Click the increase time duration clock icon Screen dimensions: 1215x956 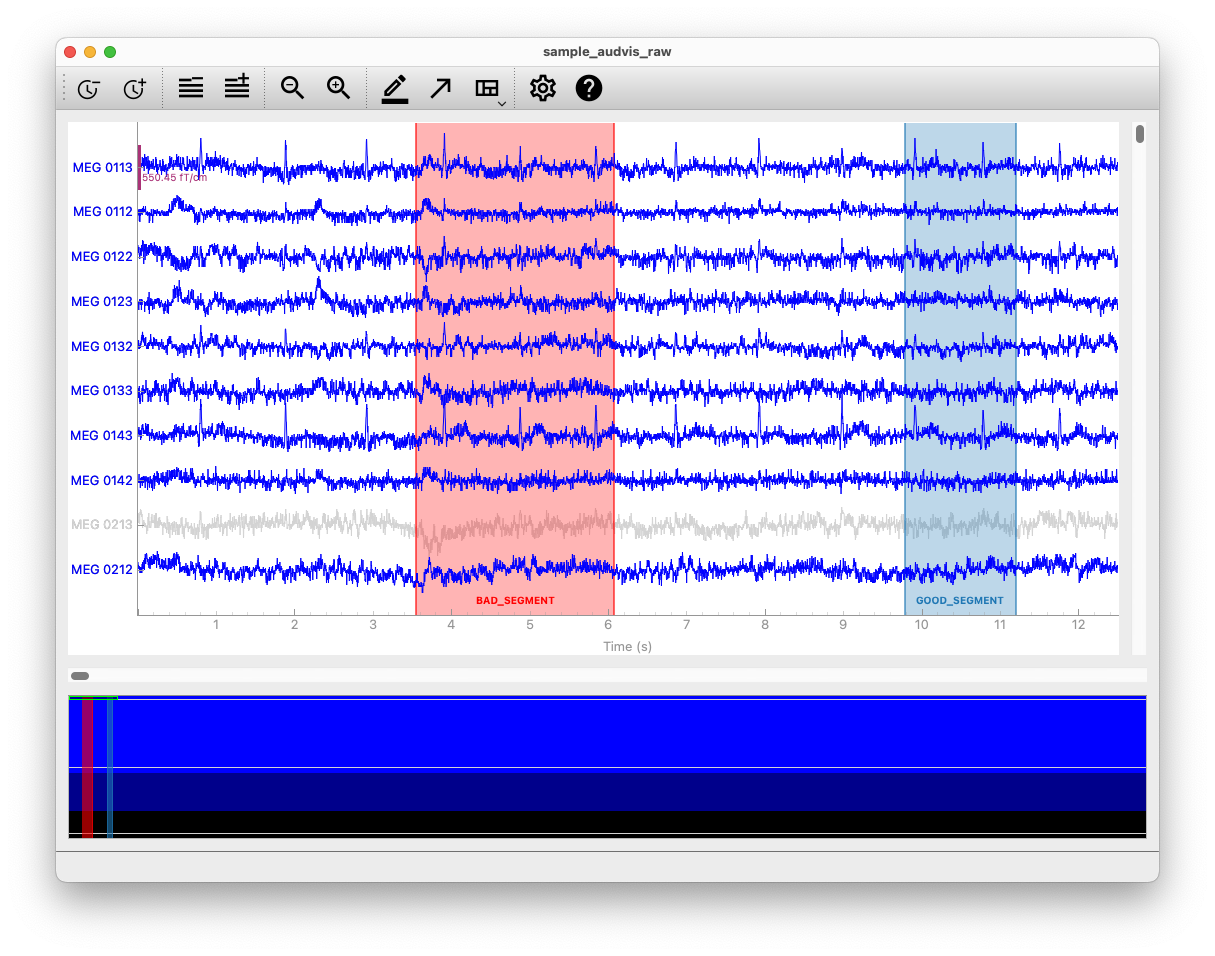(135, 89)
